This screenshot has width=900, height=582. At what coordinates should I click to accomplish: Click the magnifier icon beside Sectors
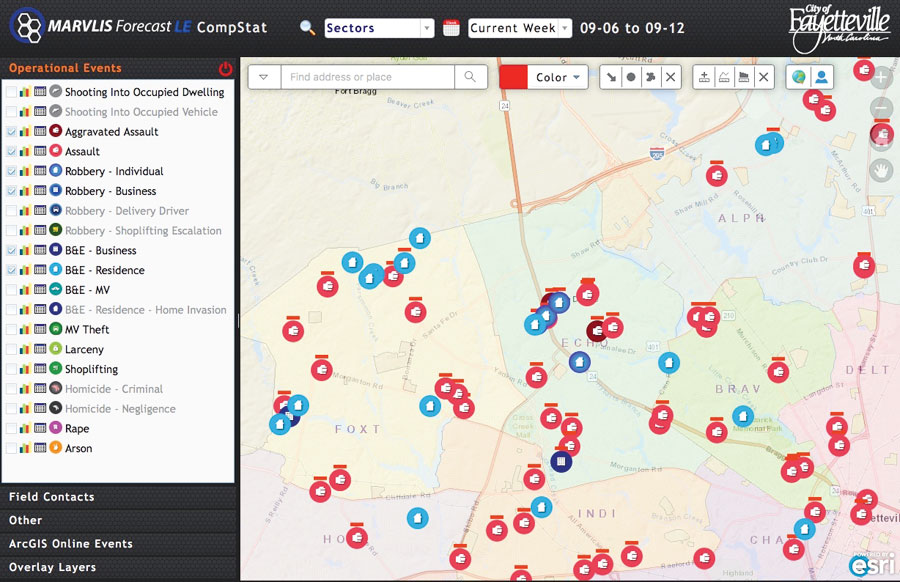point(308,28)
